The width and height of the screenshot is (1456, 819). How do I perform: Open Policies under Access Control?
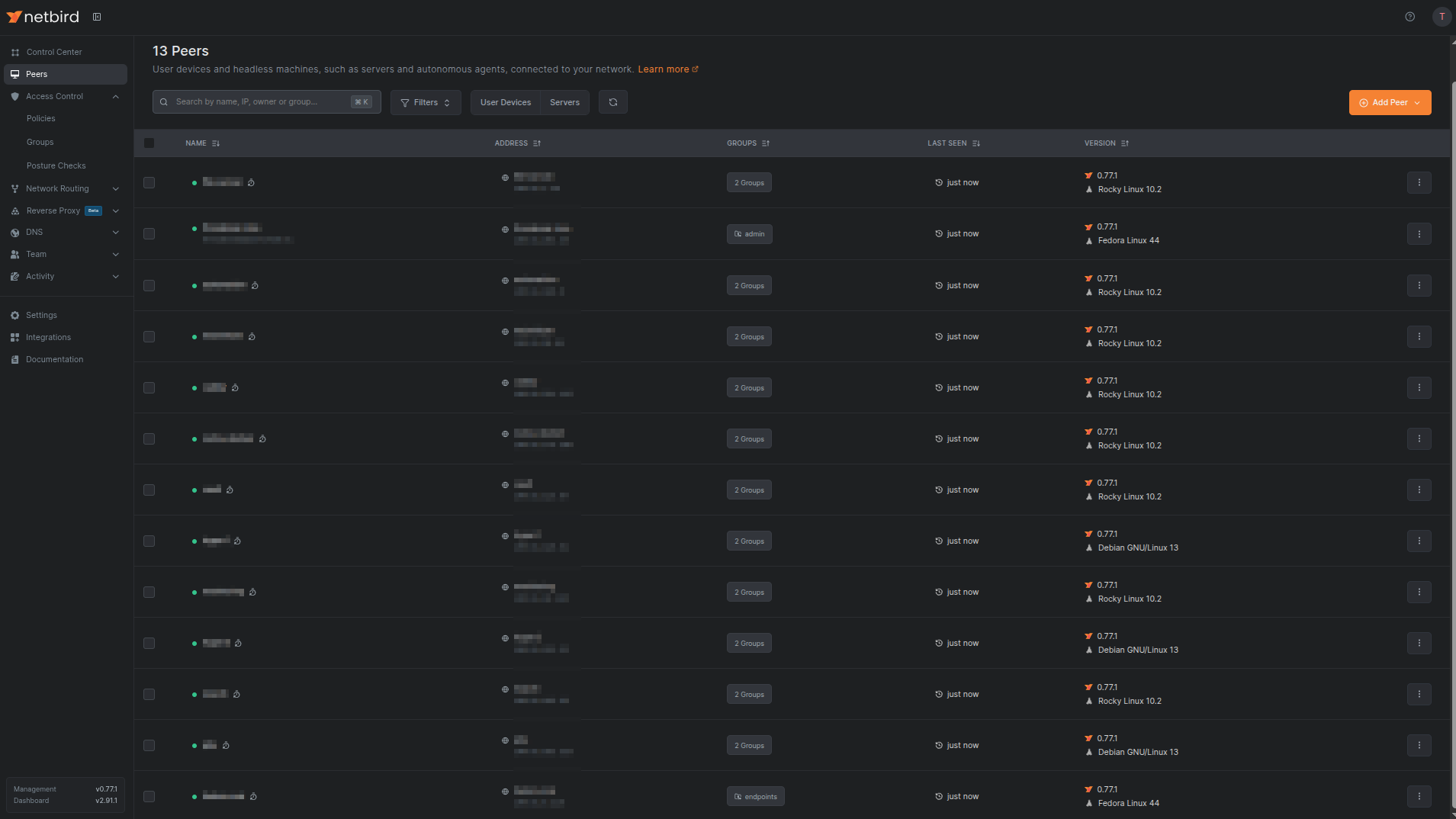point(41,119)
